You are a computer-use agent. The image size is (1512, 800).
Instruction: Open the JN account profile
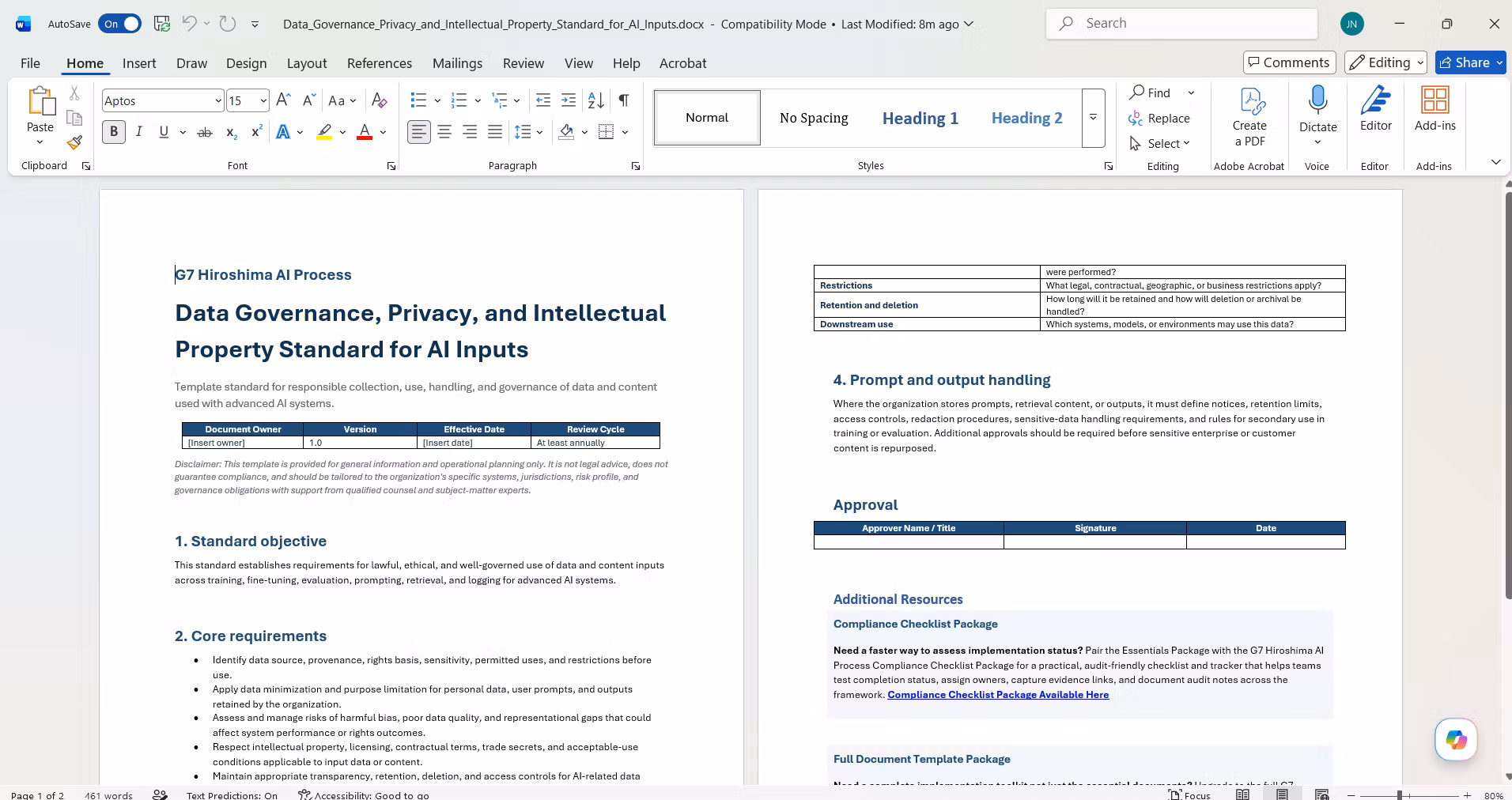tap(1352, 24)
